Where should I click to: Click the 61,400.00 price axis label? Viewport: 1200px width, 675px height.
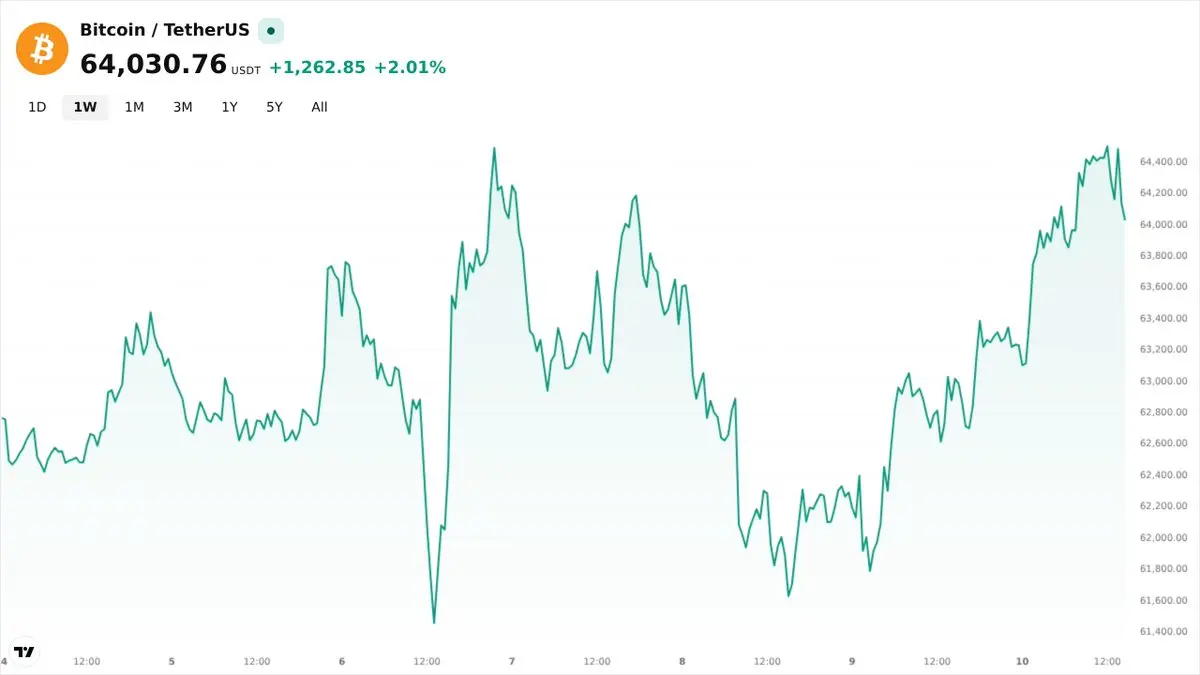pyautogui.click(x=1163, y=631)
